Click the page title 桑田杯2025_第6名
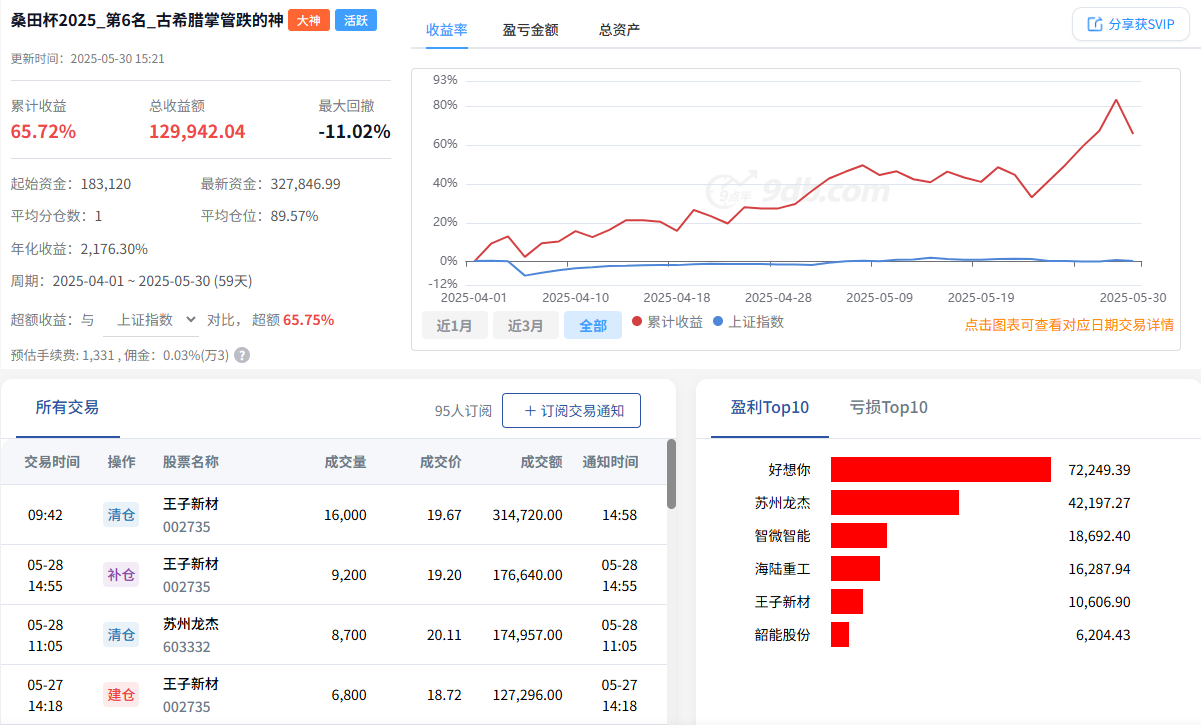 [146, 20]
